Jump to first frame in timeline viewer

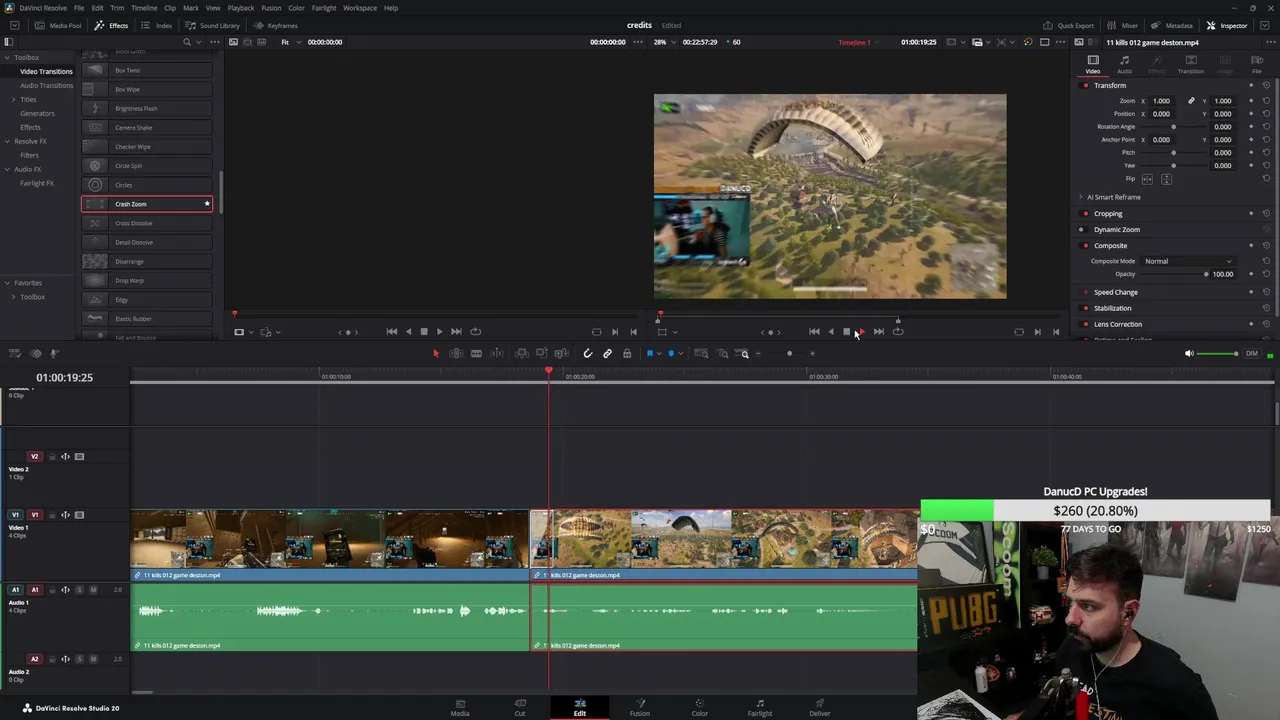coord(814,332)
